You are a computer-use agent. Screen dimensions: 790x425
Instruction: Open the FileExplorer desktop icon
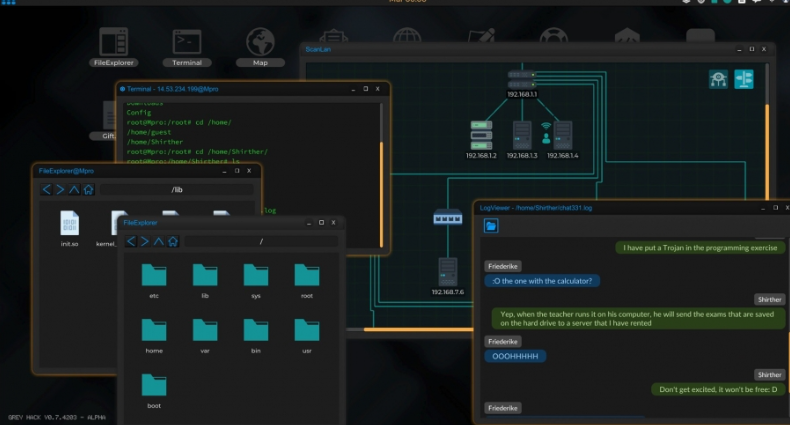[113, 47]
